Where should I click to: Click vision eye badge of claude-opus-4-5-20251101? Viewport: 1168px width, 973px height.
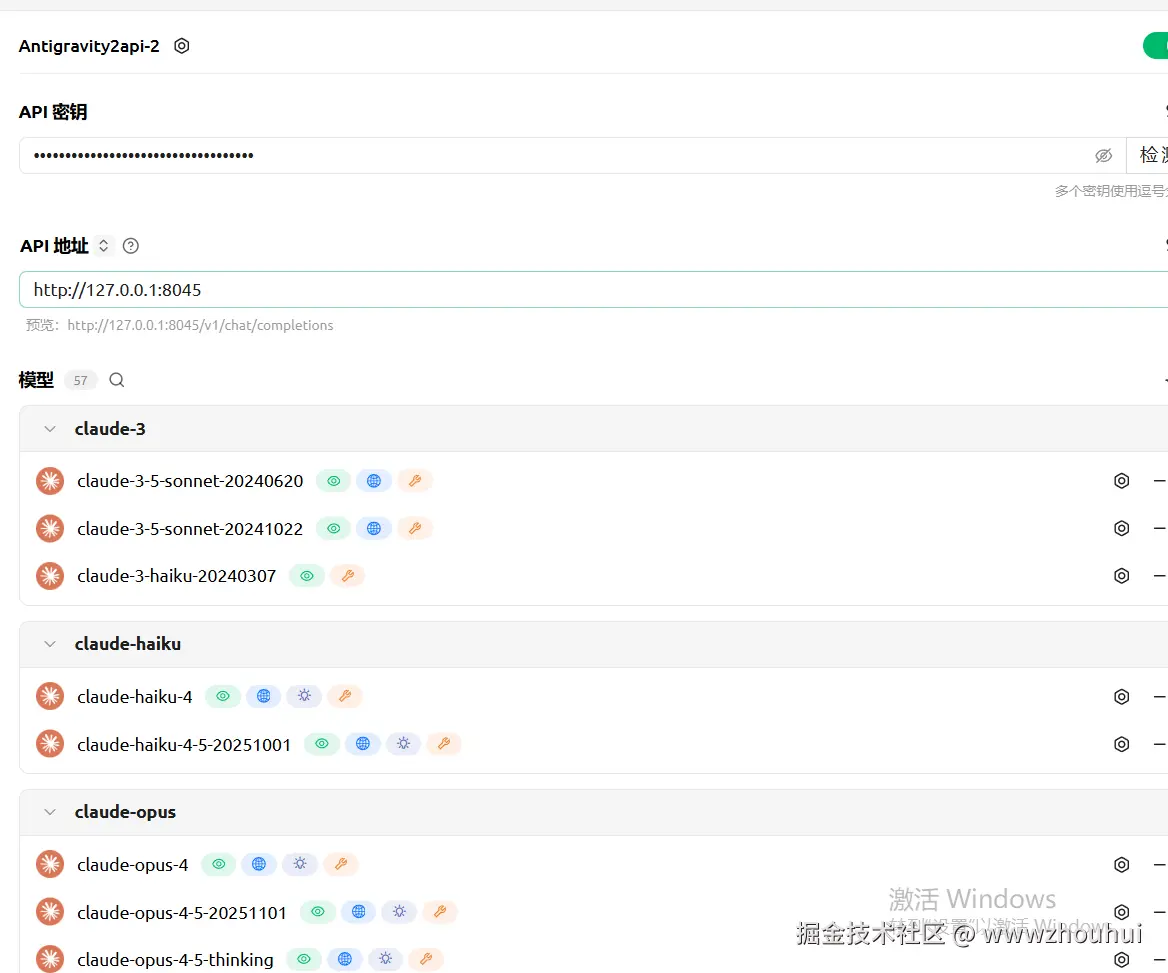[x=318, y=912]
